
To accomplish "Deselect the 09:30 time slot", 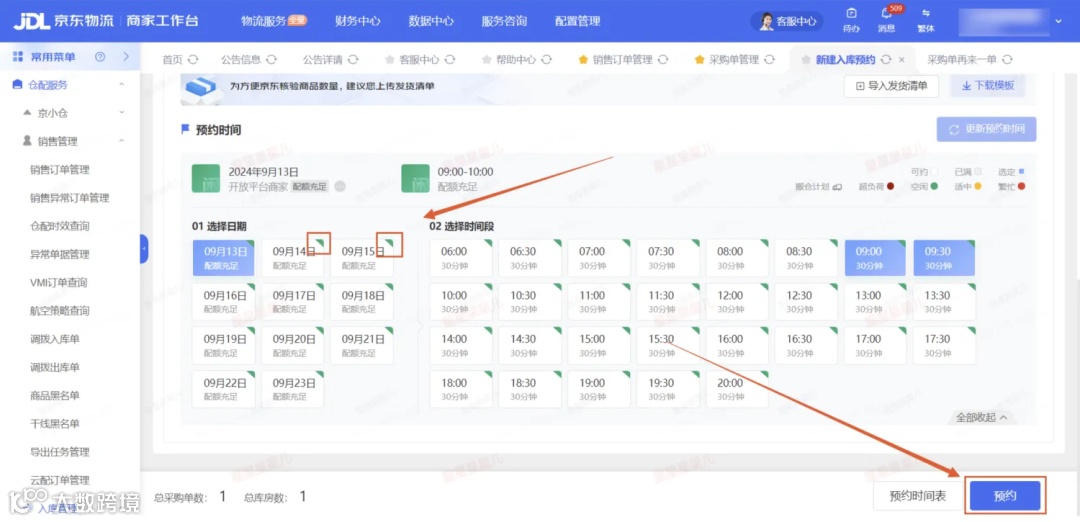I will (x=944, y=258).
